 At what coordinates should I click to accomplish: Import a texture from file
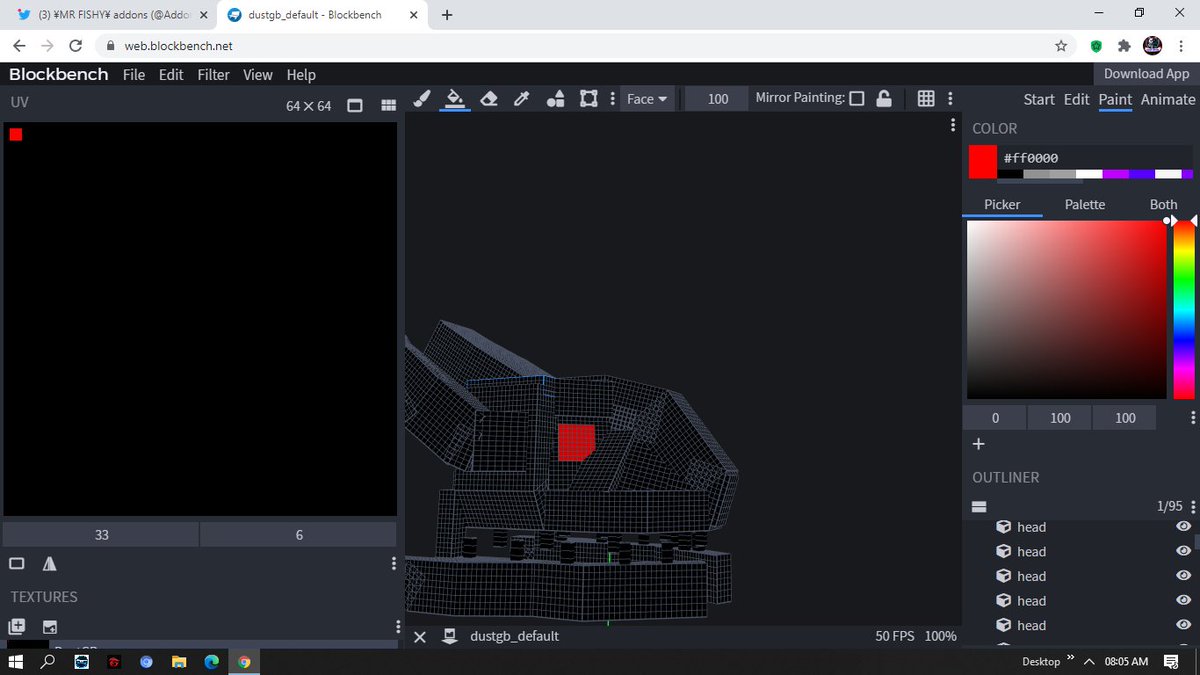click(48, 626)
